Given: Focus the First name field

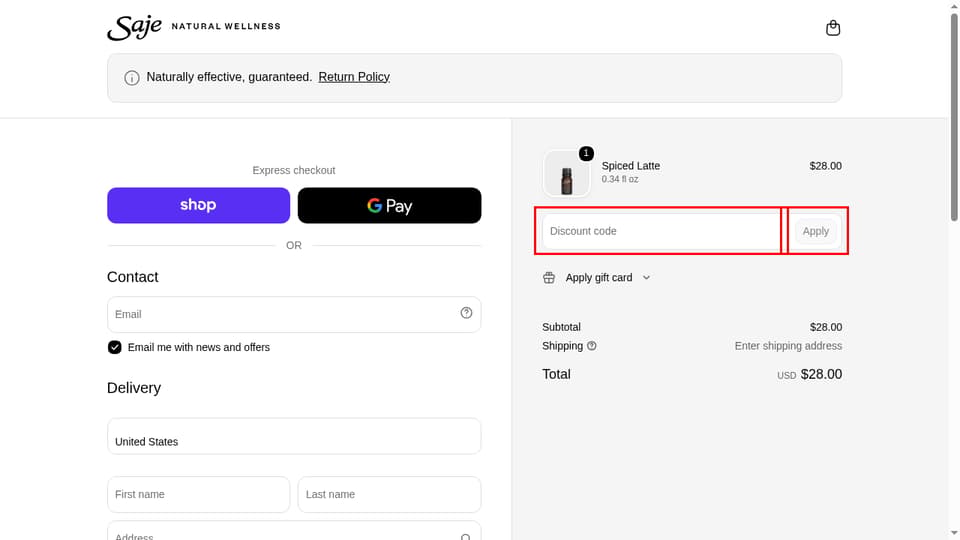Looking at the screenshot, I should point(198,494).
